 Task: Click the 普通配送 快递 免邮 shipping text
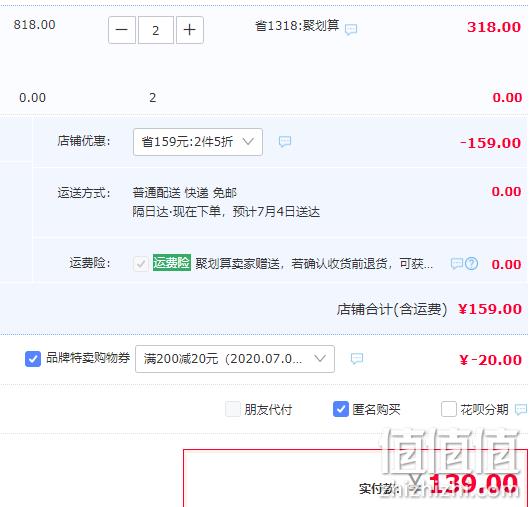coord(185,193)
